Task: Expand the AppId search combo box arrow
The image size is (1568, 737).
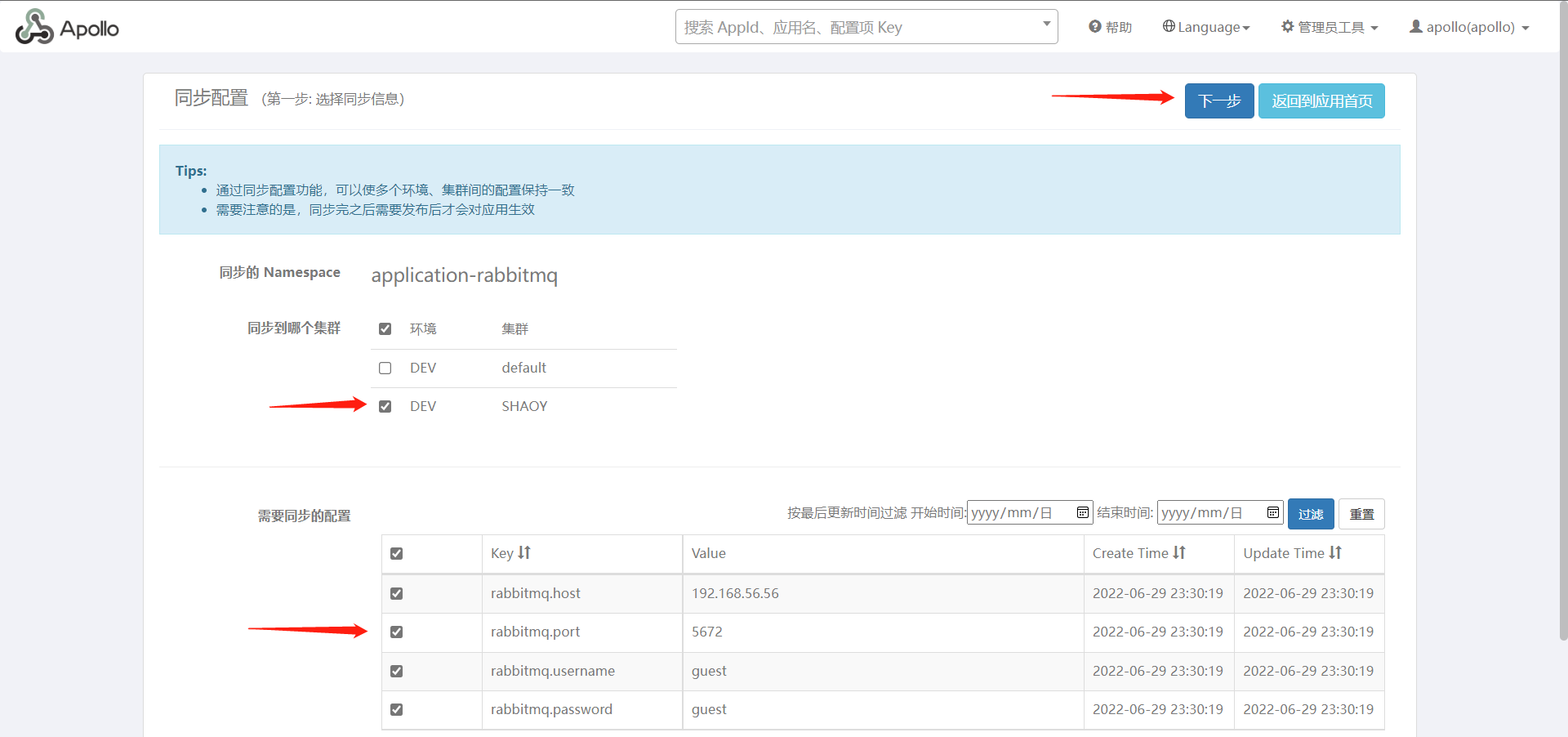Action: (x=1046, y=25)
